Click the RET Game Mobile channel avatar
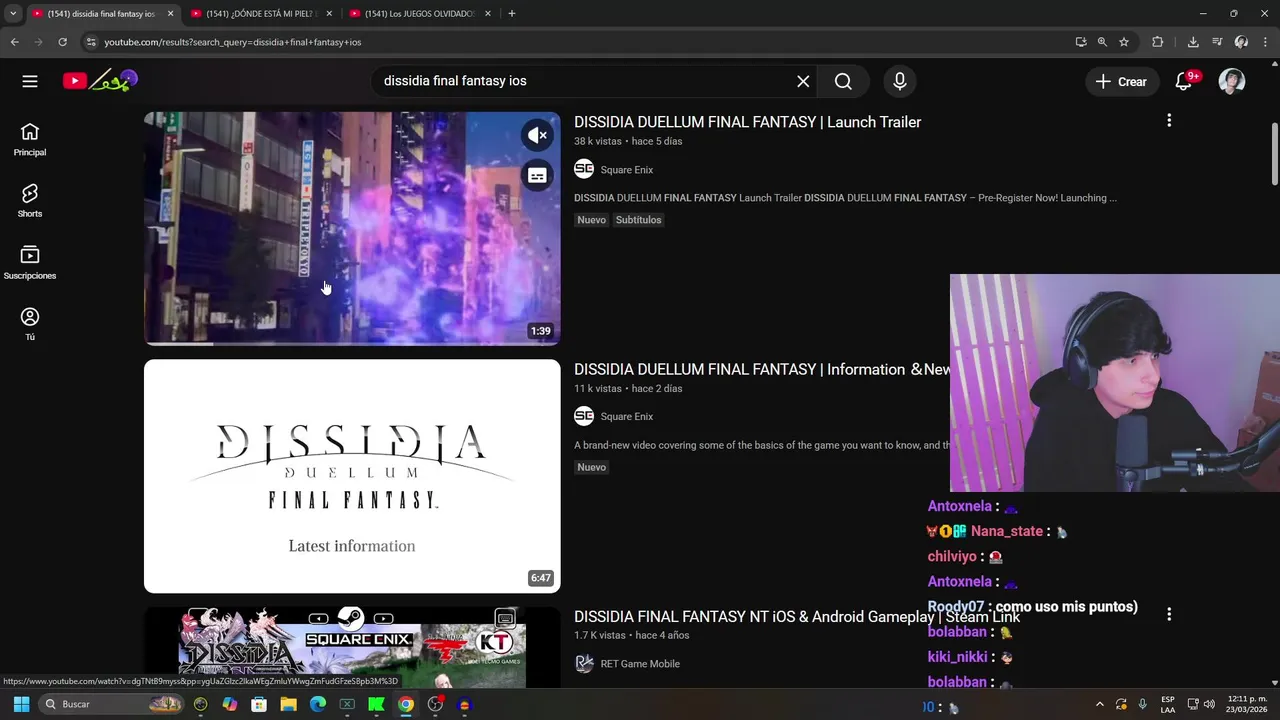 (x=584, y=663)
